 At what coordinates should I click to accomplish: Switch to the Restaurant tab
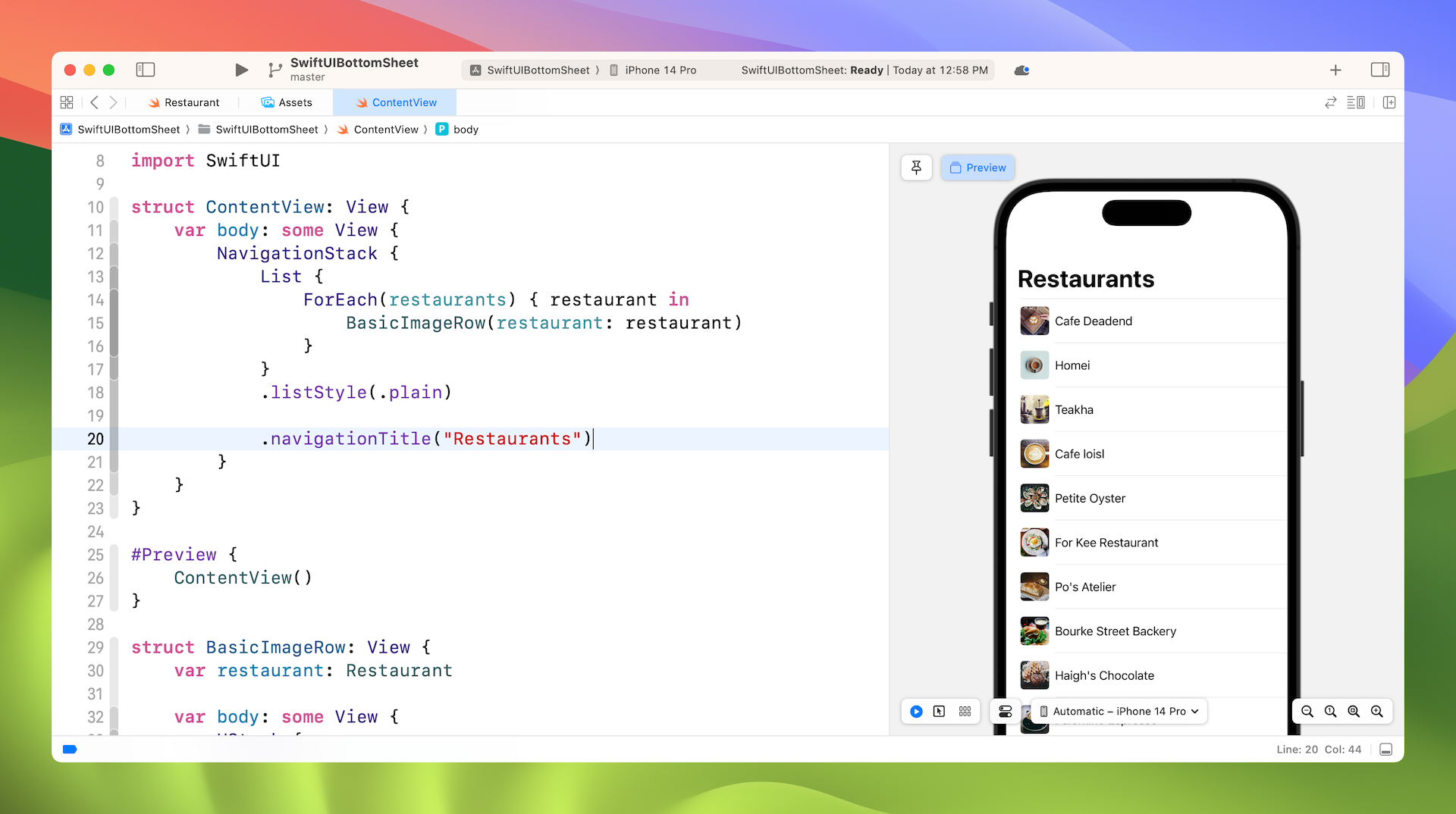tap(184, 102)
